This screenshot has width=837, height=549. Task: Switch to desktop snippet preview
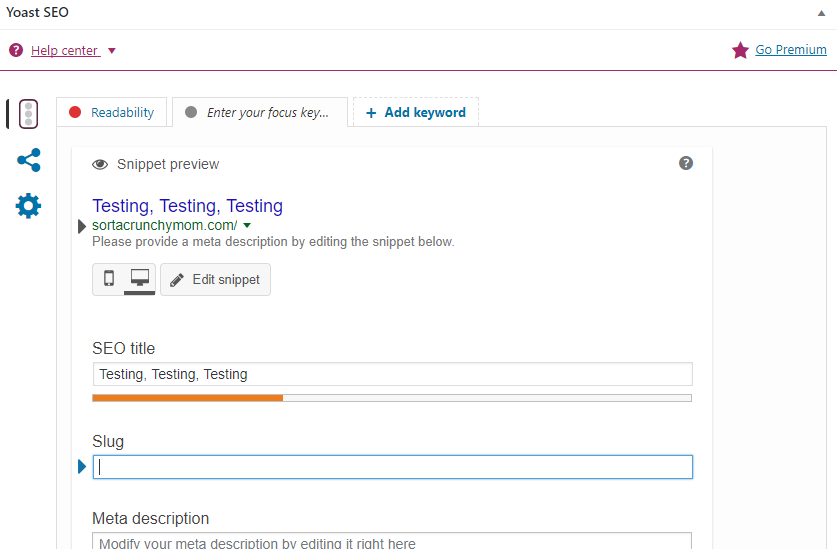[x=140, y=278]
